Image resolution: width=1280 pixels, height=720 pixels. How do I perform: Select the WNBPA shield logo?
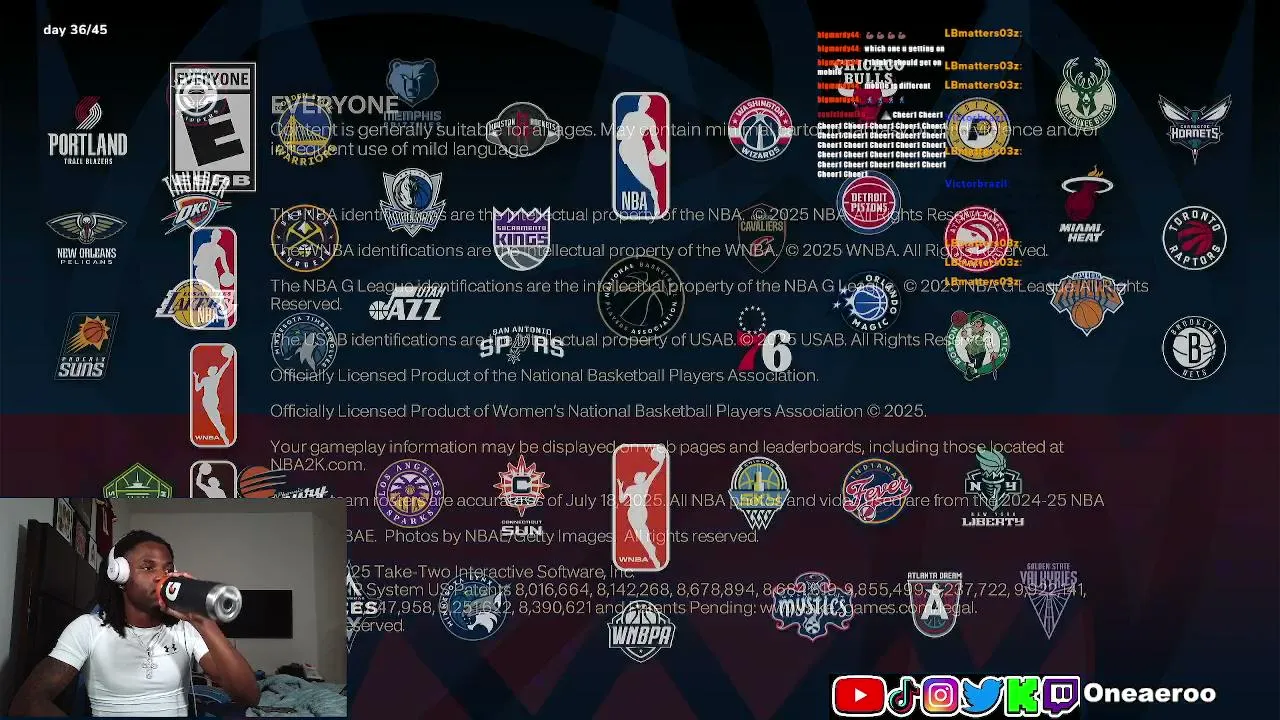[x=641, y=630]
